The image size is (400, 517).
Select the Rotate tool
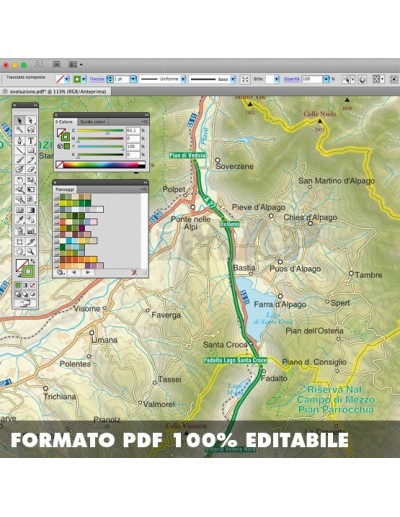point(20,180)
